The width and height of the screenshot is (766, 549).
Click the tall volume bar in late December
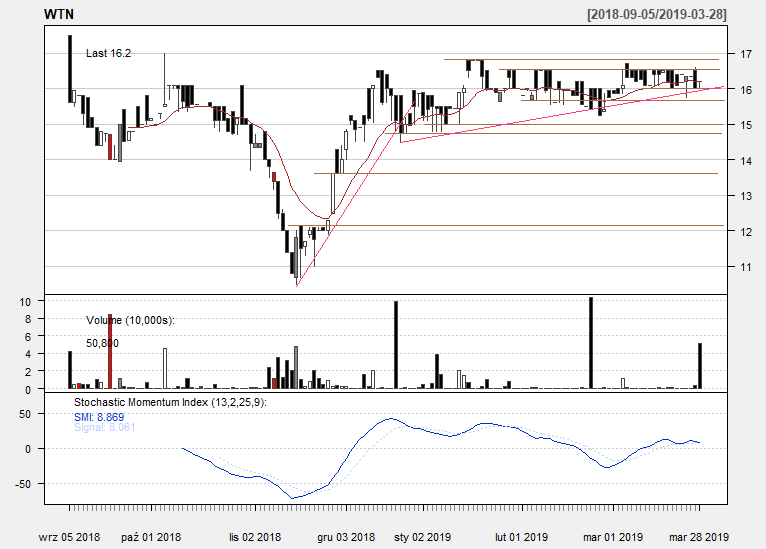pos(396,345)
